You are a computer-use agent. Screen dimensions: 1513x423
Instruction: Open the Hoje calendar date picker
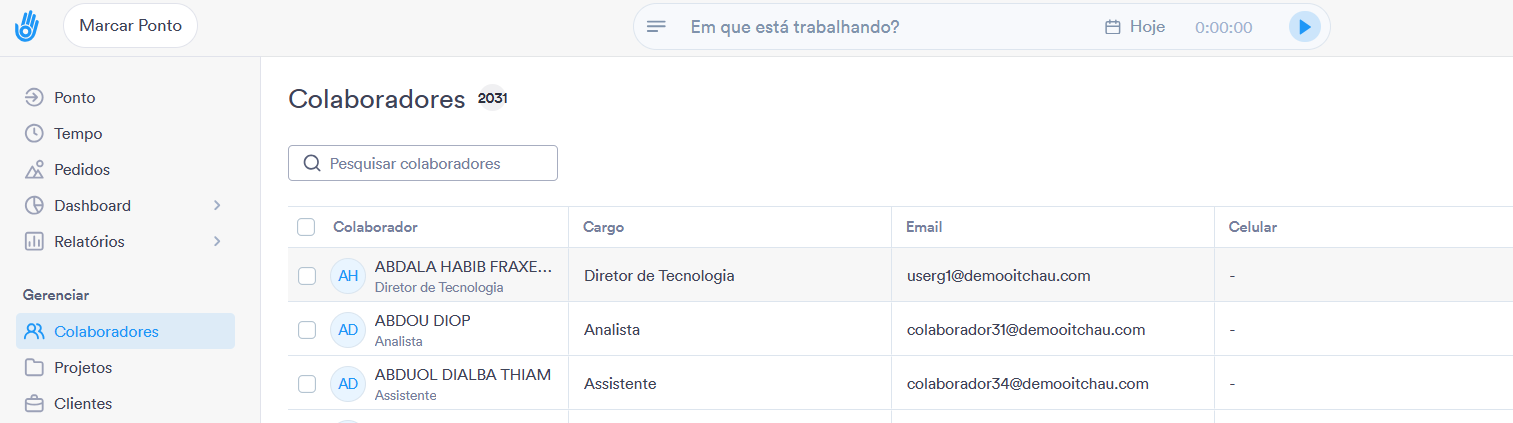tap(1135, 27)
